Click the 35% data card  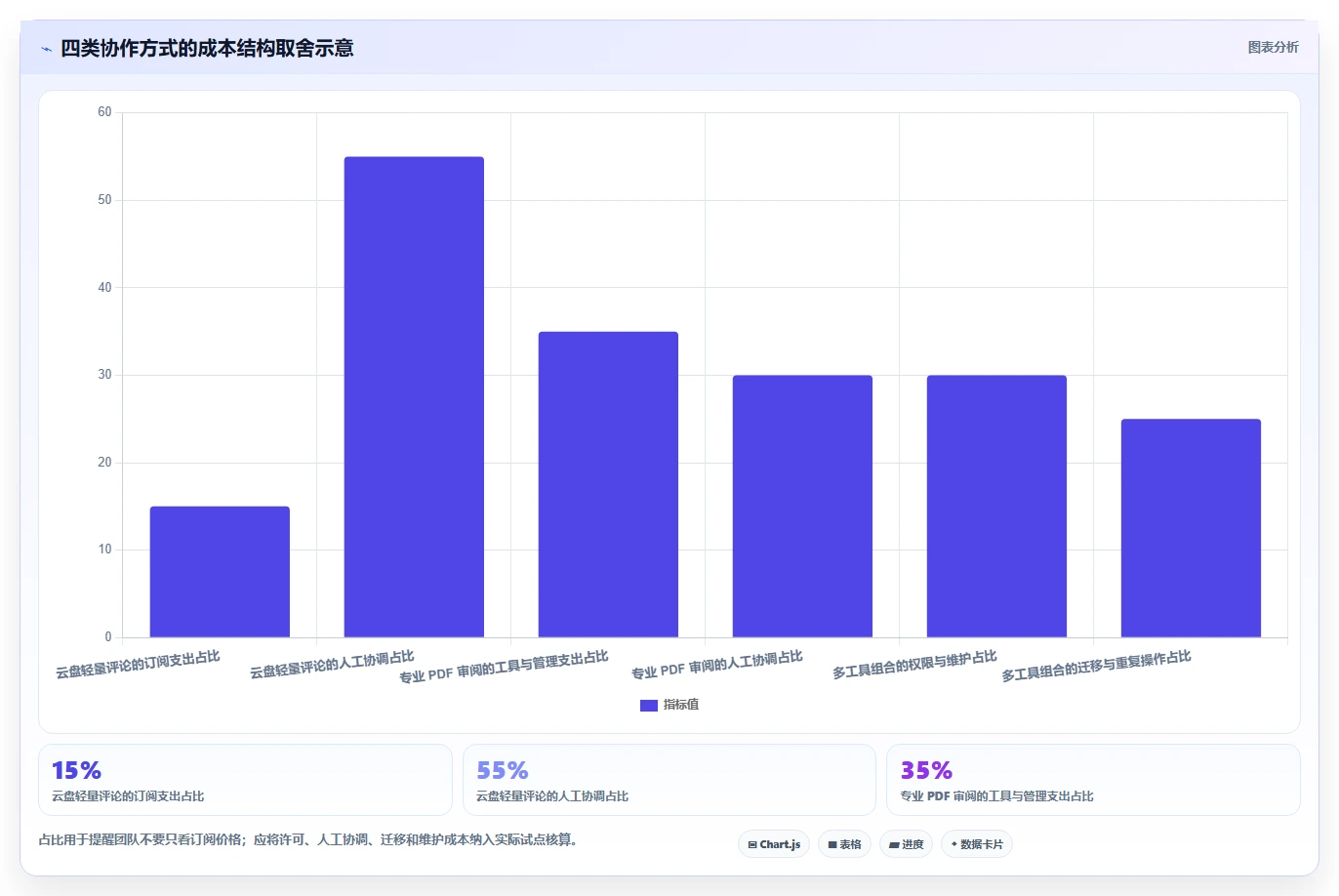click(x=1093, y=780)
